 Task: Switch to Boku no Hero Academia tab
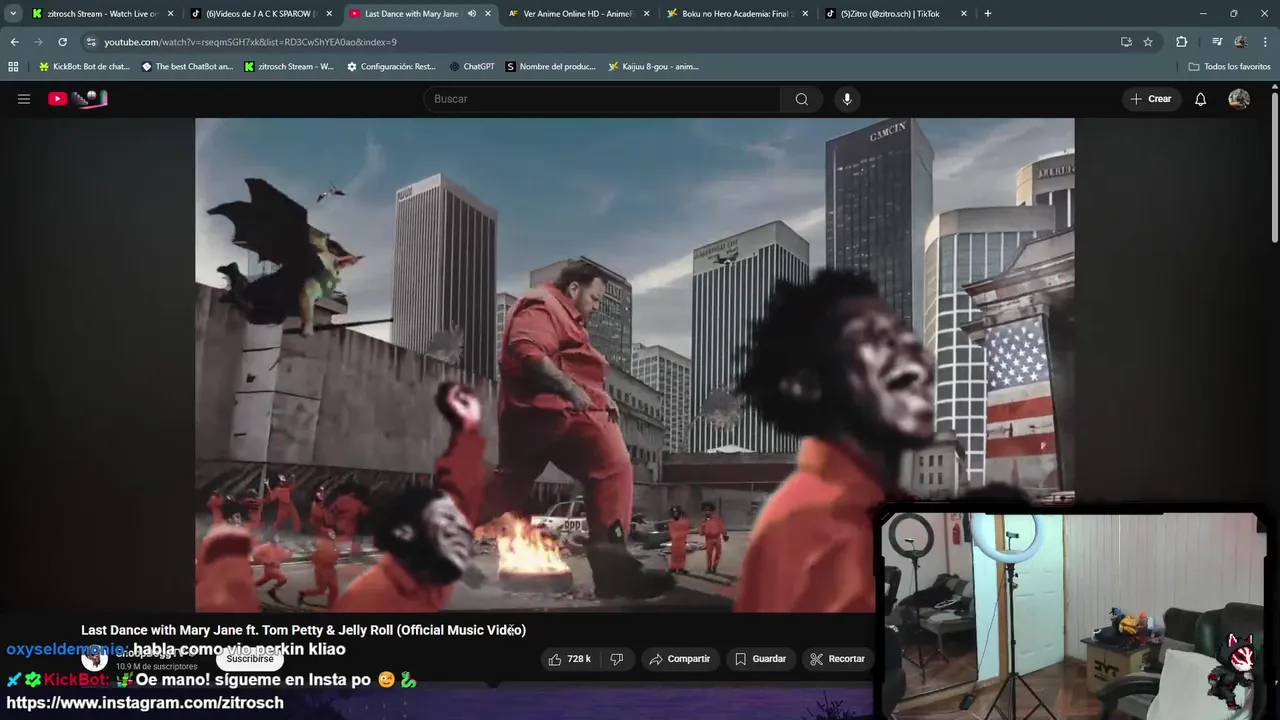[x=737, y=14]
